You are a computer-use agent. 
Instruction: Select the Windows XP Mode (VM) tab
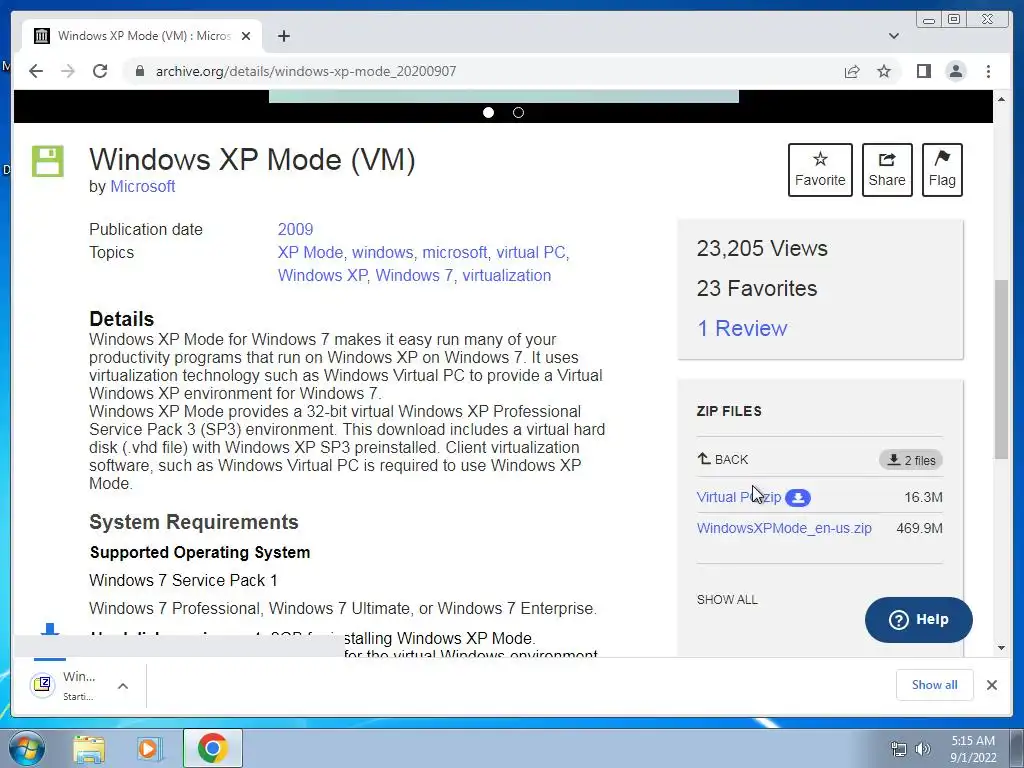[x=142, y=36]
